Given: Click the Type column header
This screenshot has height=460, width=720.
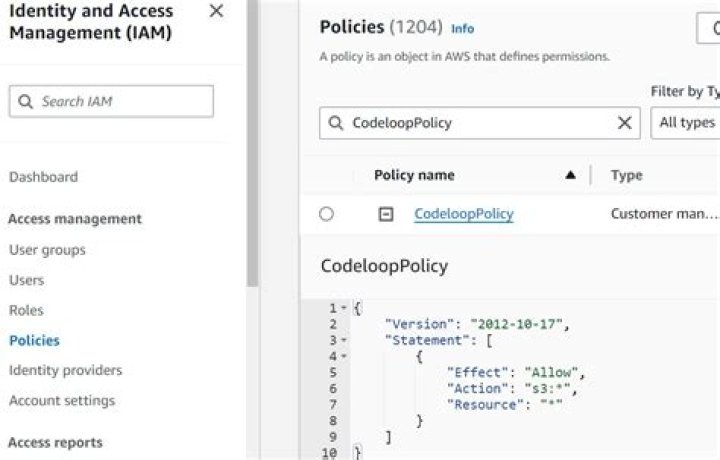Looking at the screenshot, I should click(626, 176).
